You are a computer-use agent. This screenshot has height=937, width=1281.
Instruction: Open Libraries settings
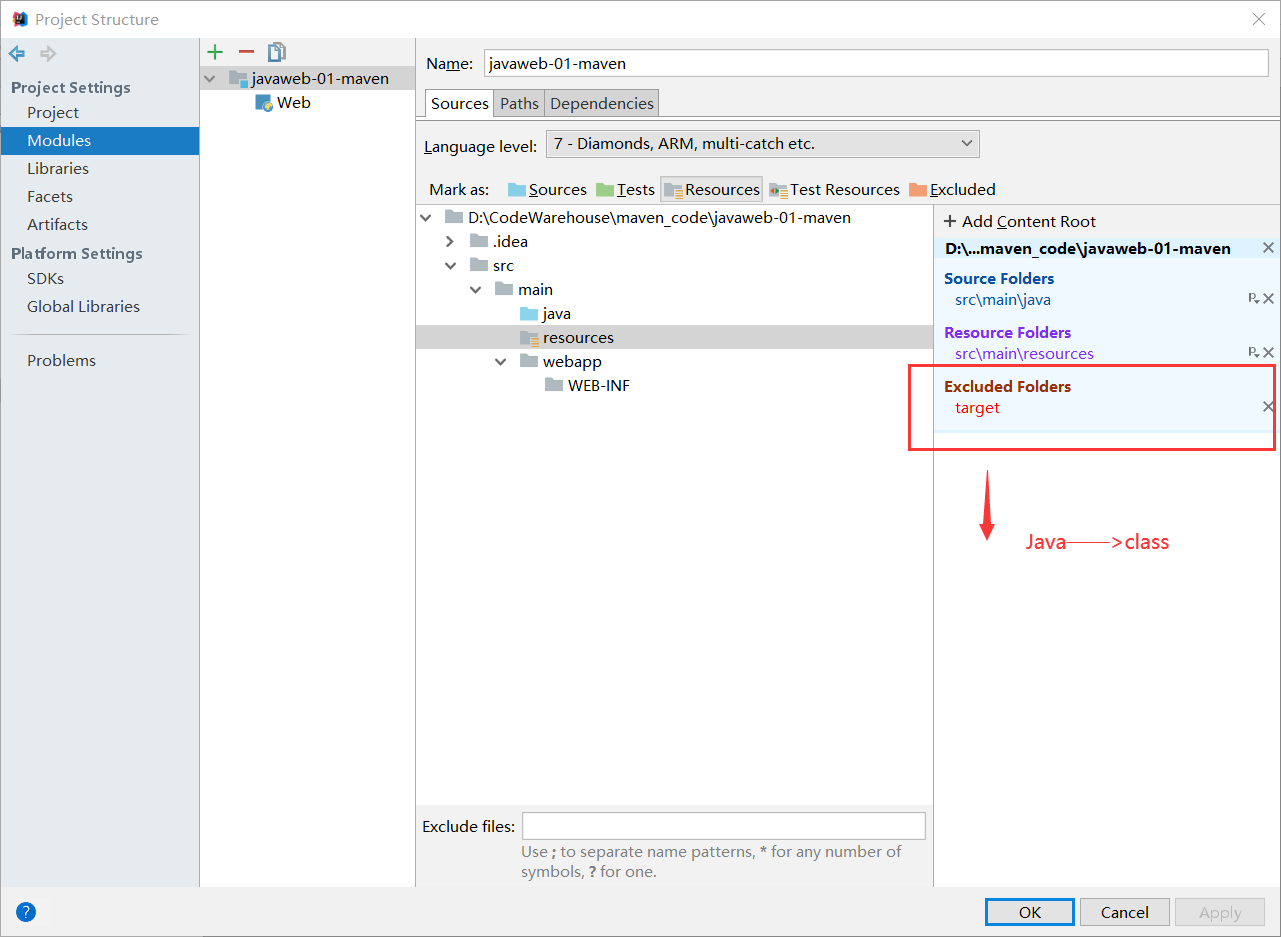[58, 169]
